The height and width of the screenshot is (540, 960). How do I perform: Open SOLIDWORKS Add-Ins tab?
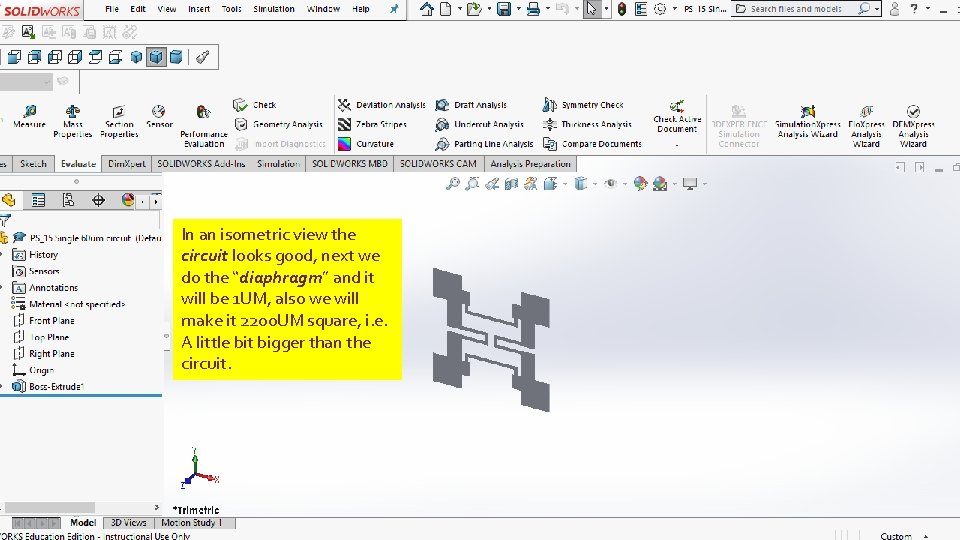coord(201,163)
